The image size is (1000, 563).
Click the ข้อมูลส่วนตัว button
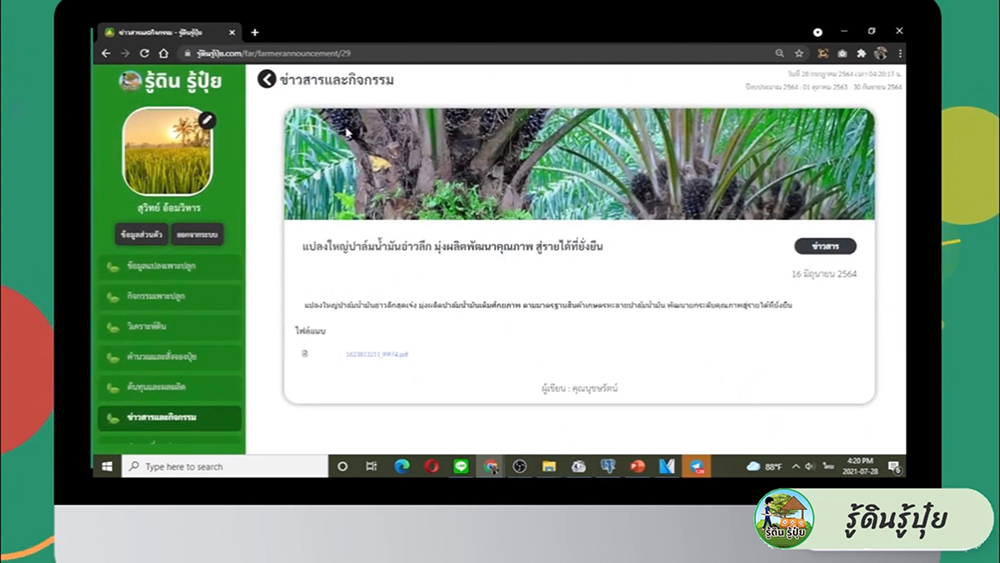[x=139, y=234]
